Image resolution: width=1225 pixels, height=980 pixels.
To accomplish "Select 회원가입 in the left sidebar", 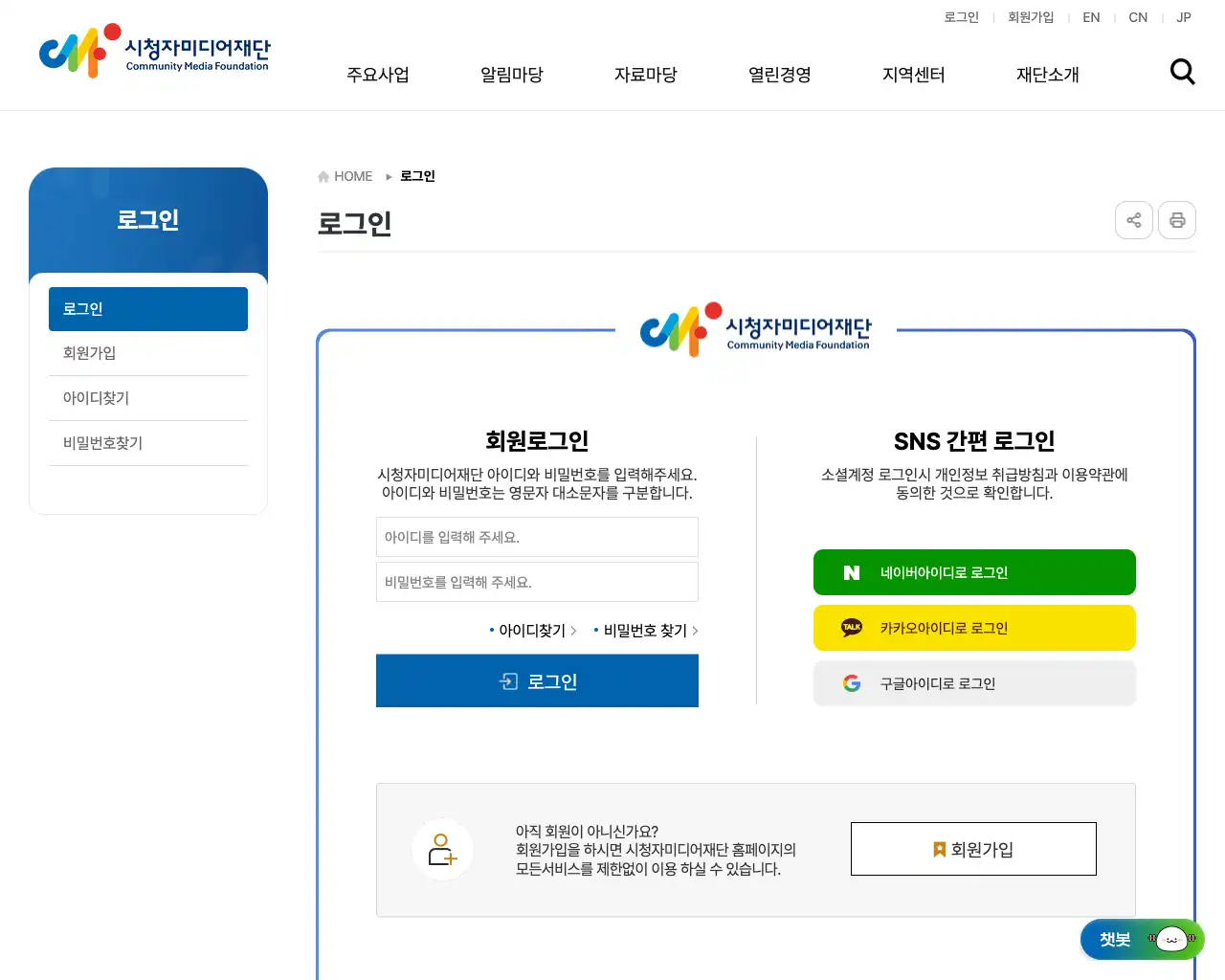I will coord(148,353).
